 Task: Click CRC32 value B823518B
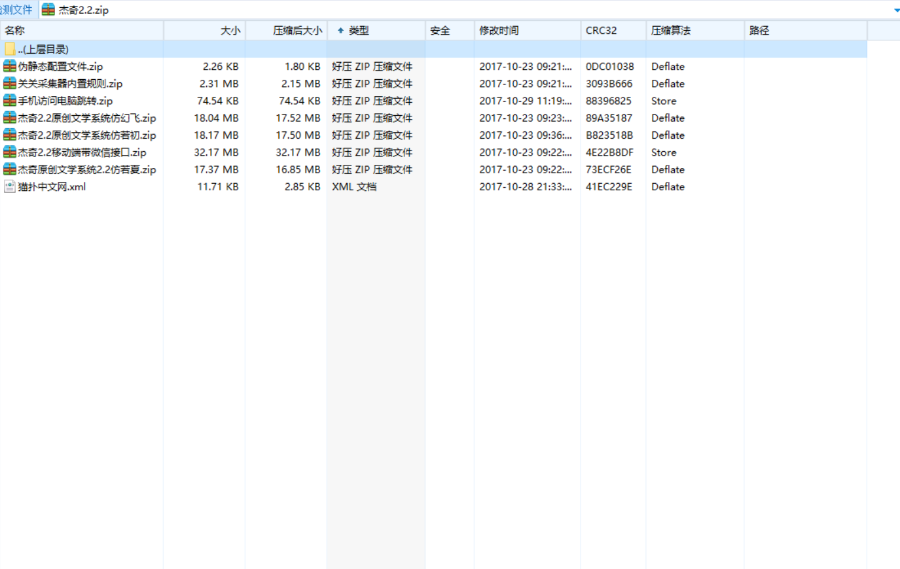click(x=609, y=136)
